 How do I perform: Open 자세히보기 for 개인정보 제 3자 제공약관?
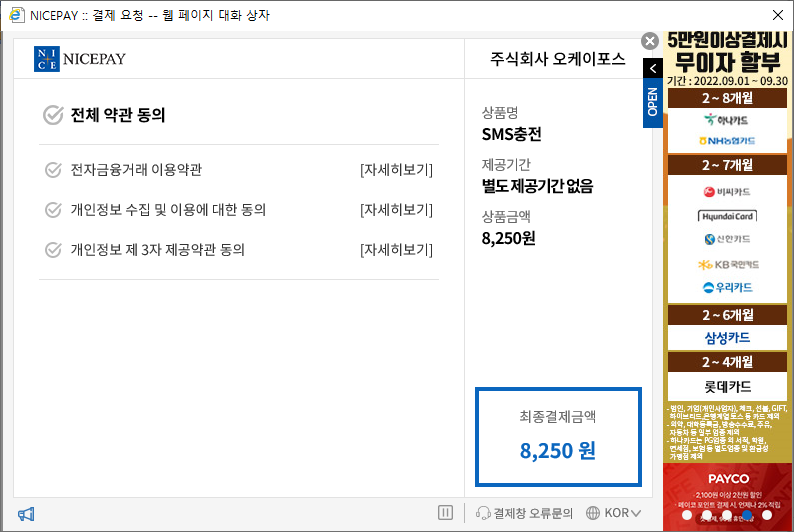pos(396,250)
